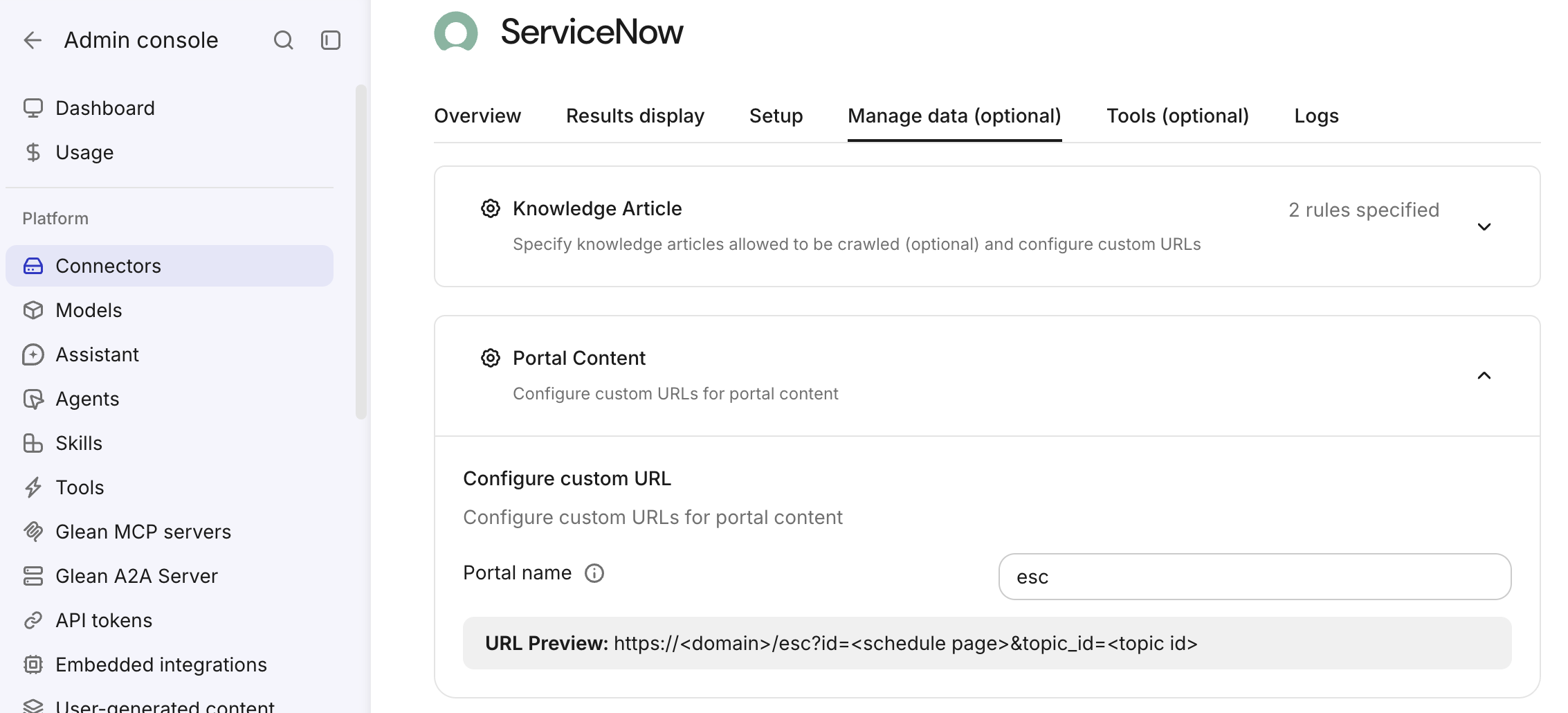Go to the Logs tab
Viewport: 1568px width, 713px height.
coord(1317,116)
